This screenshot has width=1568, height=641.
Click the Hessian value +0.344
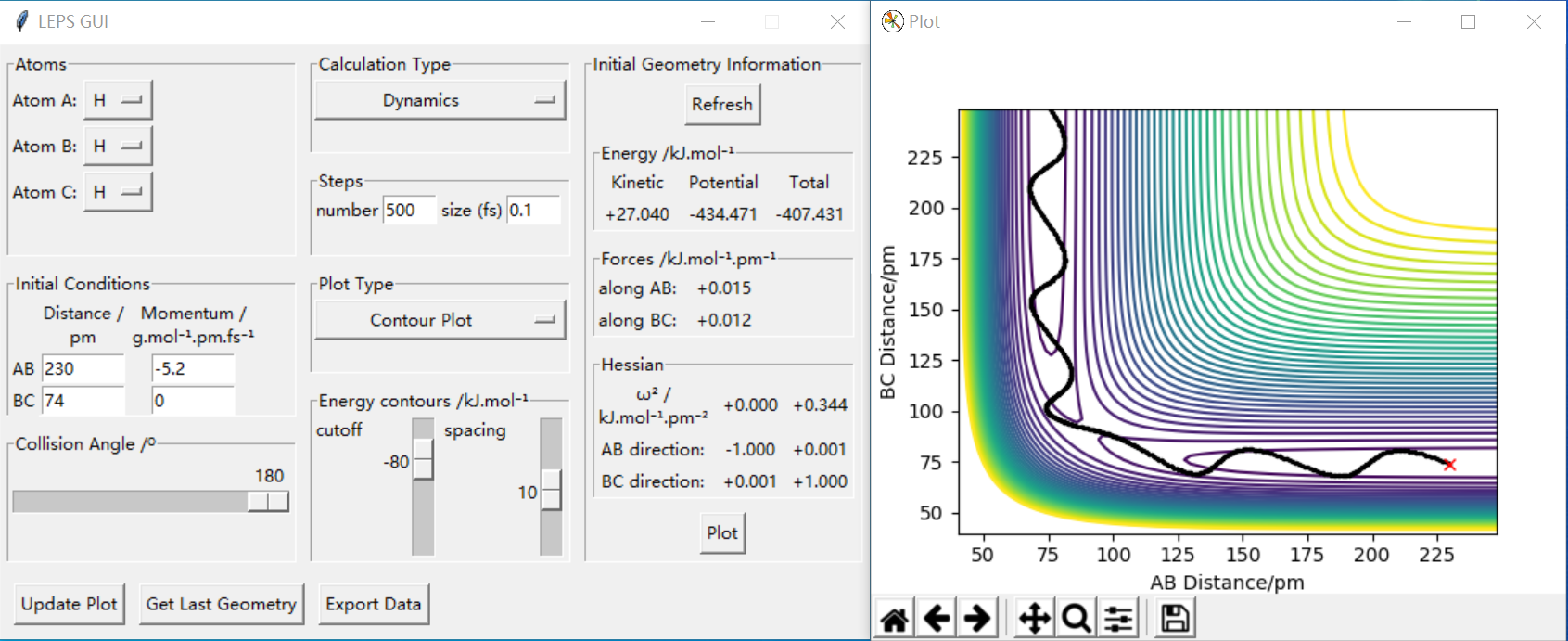click(820, 405)
